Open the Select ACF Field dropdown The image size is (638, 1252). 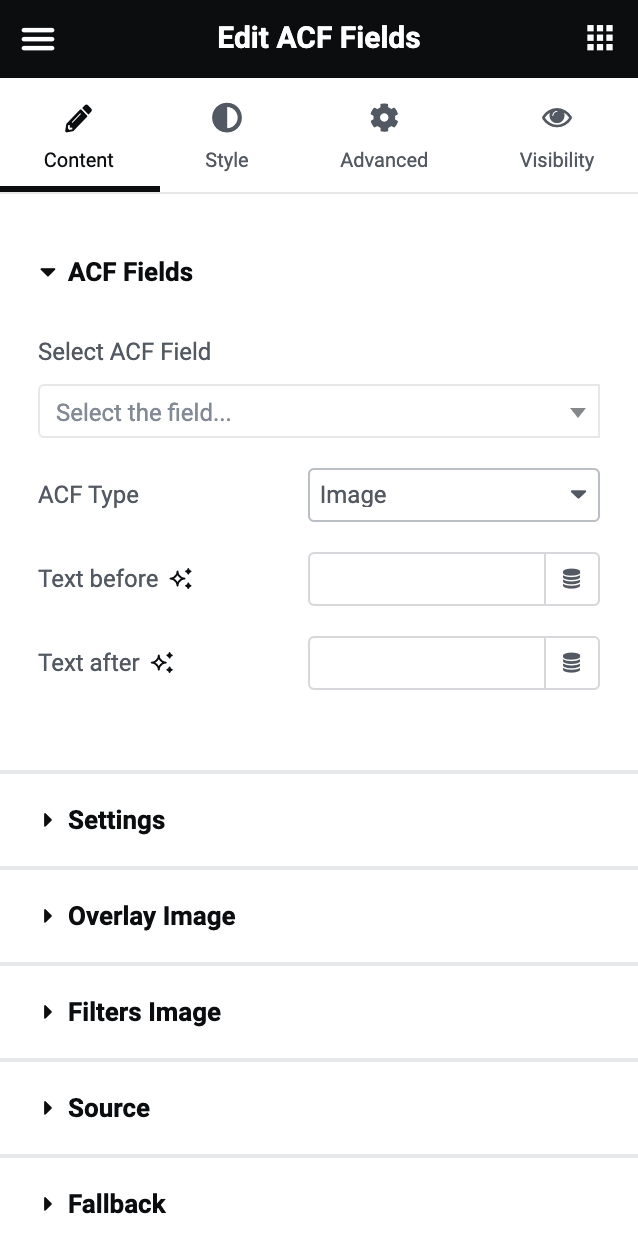click(x=318, y=410)
